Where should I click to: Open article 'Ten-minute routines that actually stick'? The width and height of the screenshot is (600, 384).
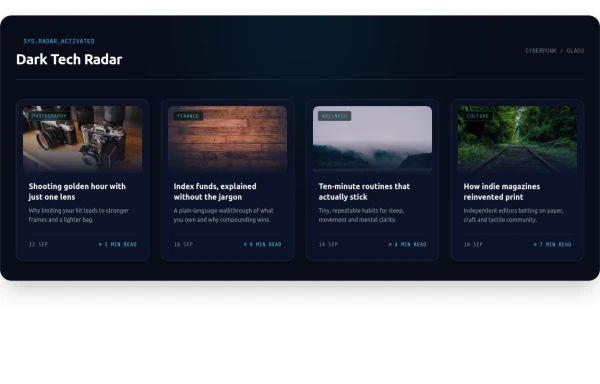(364, 192)
